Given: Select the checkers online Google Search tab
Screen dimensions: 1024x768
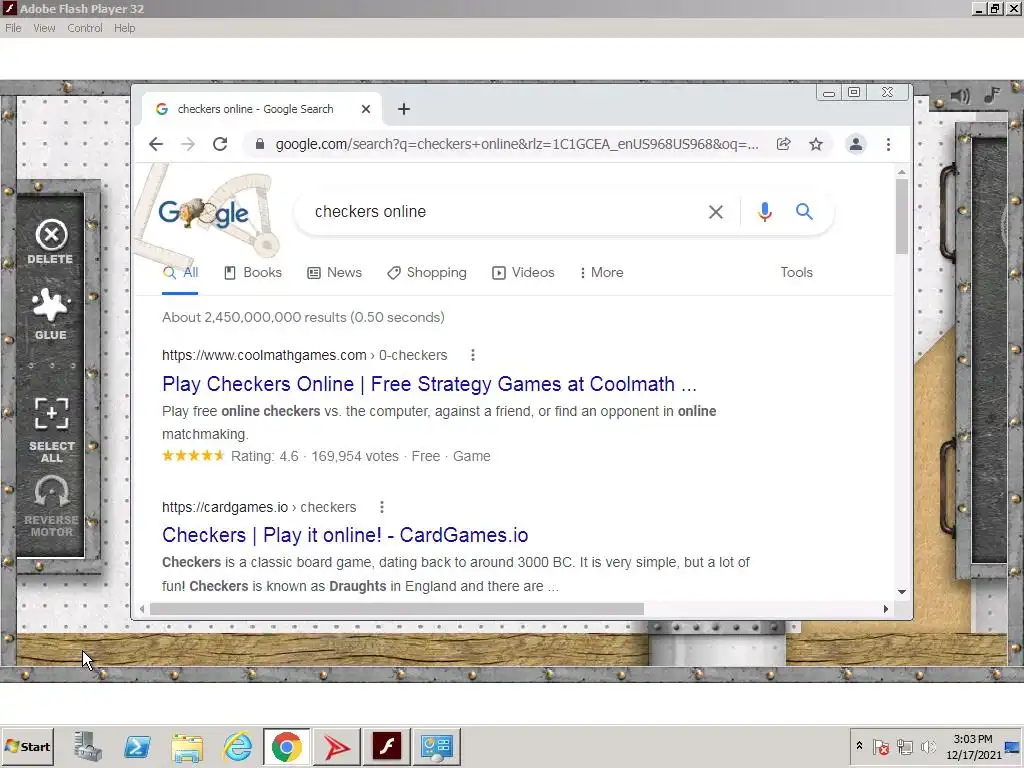Looking at the screenshot, I should 261,109.
